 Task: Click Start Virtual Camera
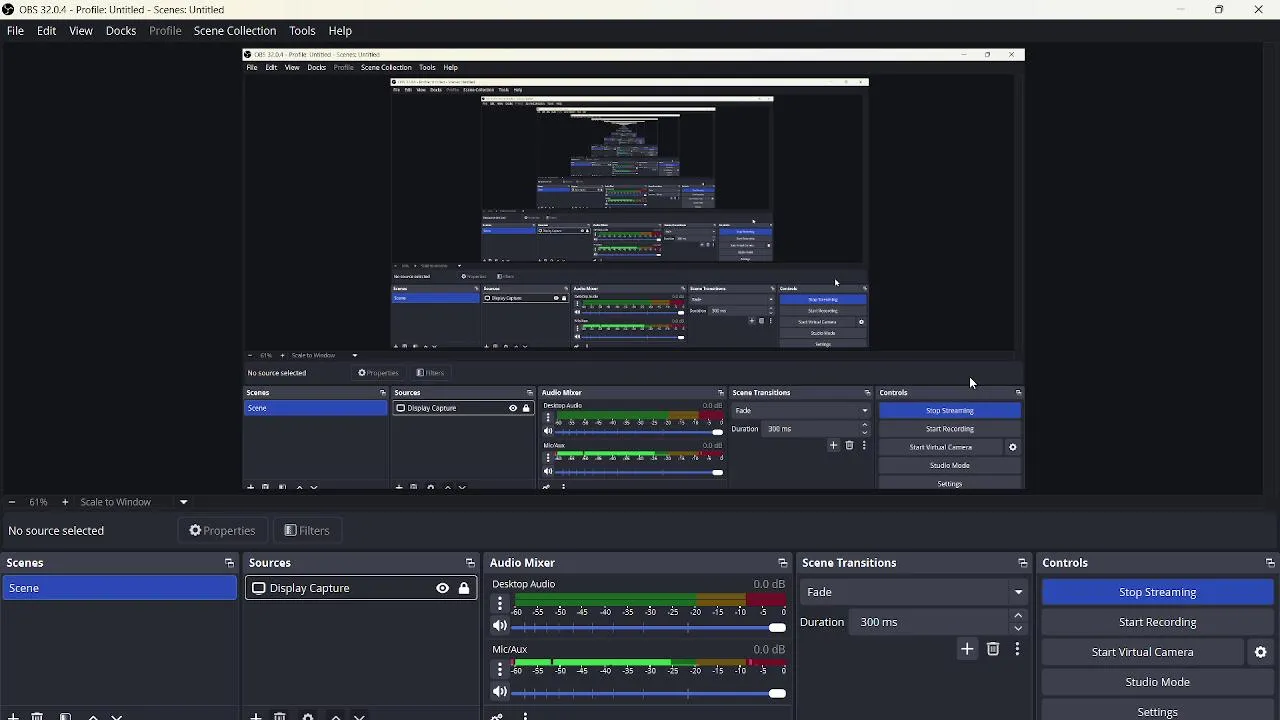click(1142, 652)
